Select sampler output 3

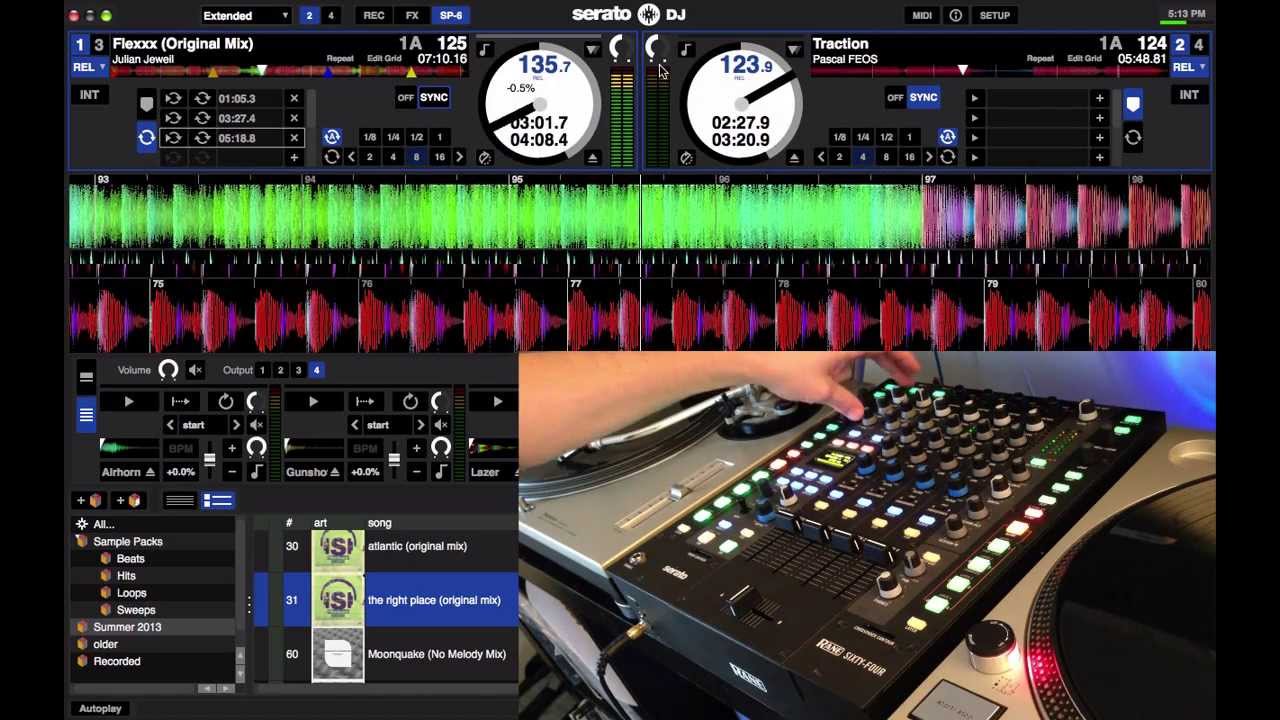tap(298, 370)
